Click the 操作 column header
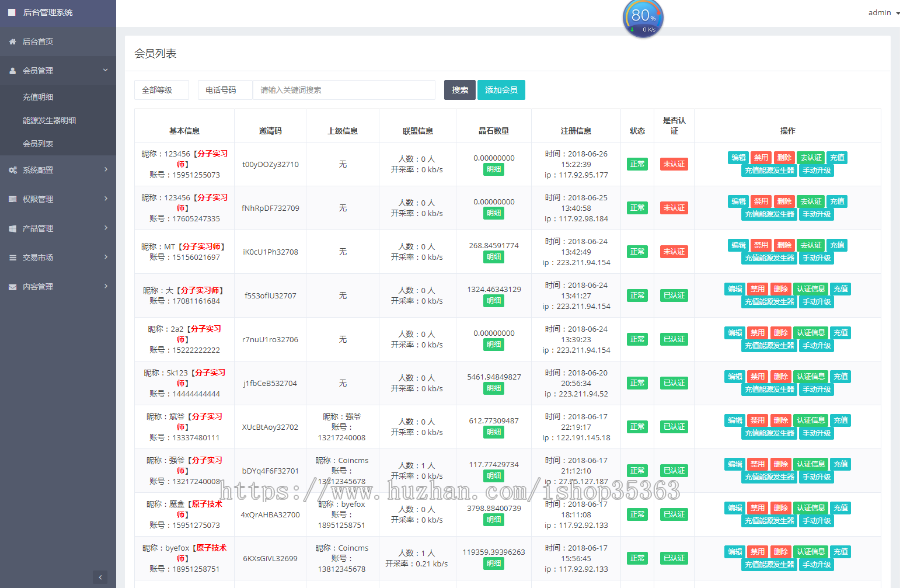This screenshot has width=900, height=588. [x=788, y=131]
